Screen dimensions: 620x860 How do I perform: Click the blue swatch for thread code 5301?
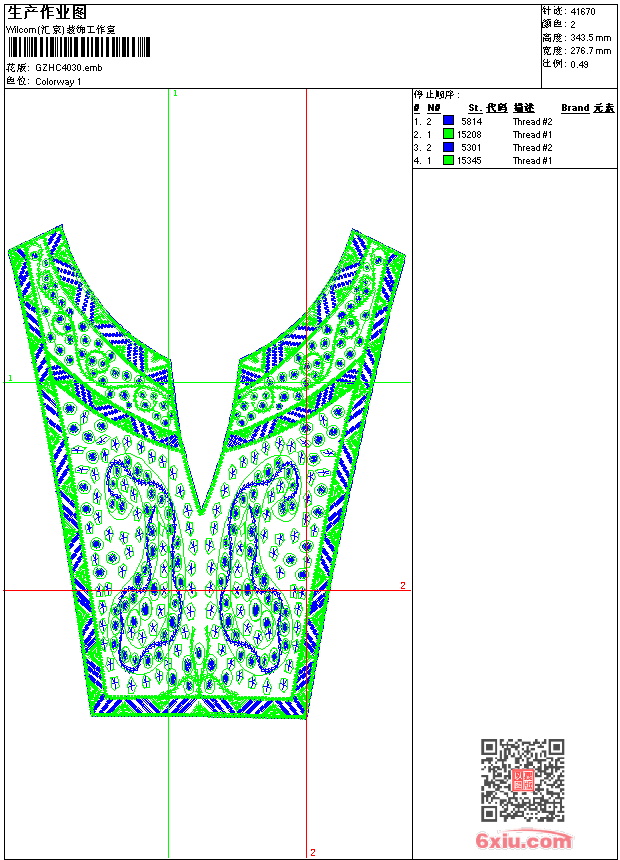tap(448, 147)
